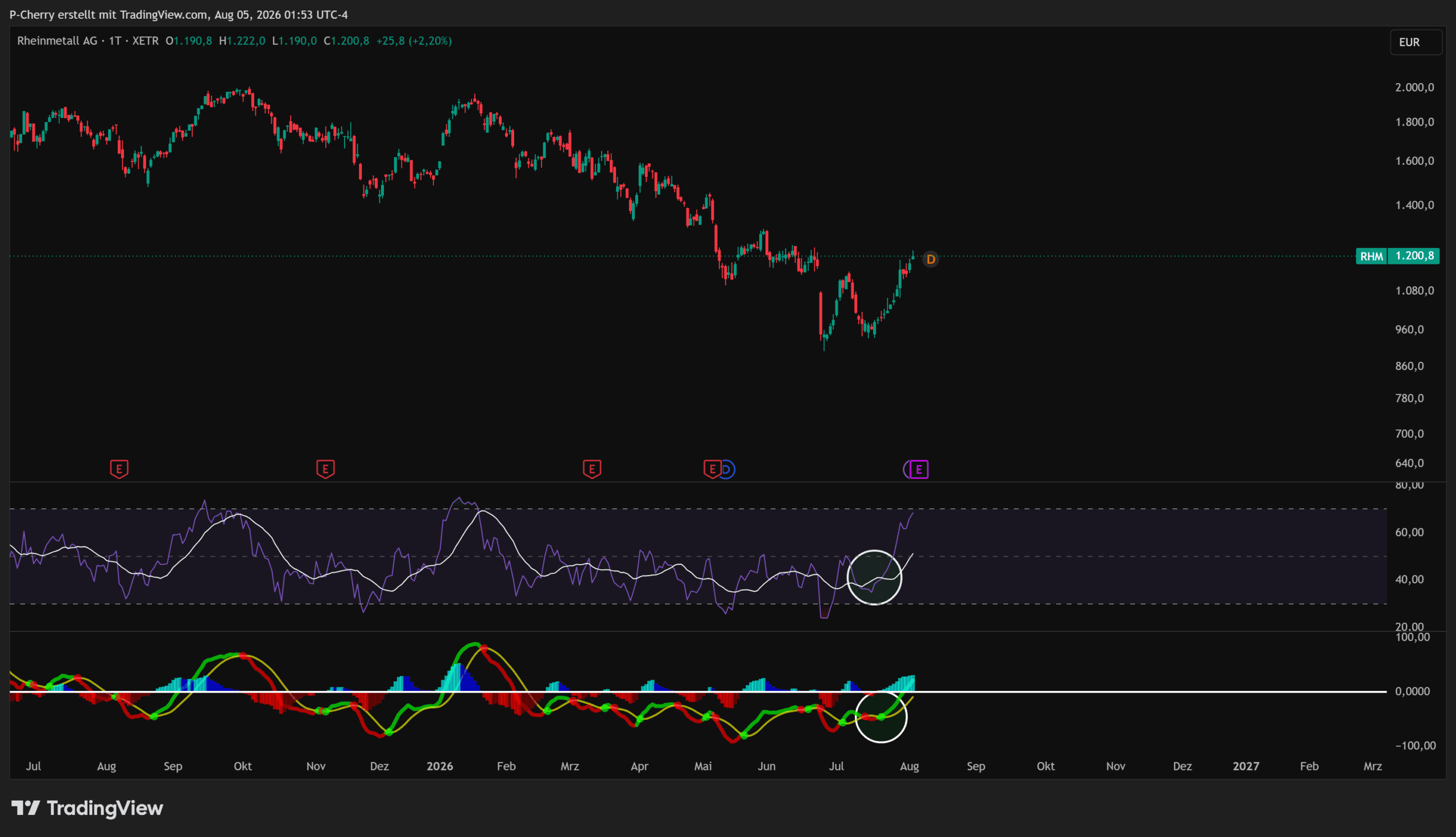Click the 0,0000 level on the MACD axis
Viewport: 1456px width, 837px height.
[x=1412, y=691]
